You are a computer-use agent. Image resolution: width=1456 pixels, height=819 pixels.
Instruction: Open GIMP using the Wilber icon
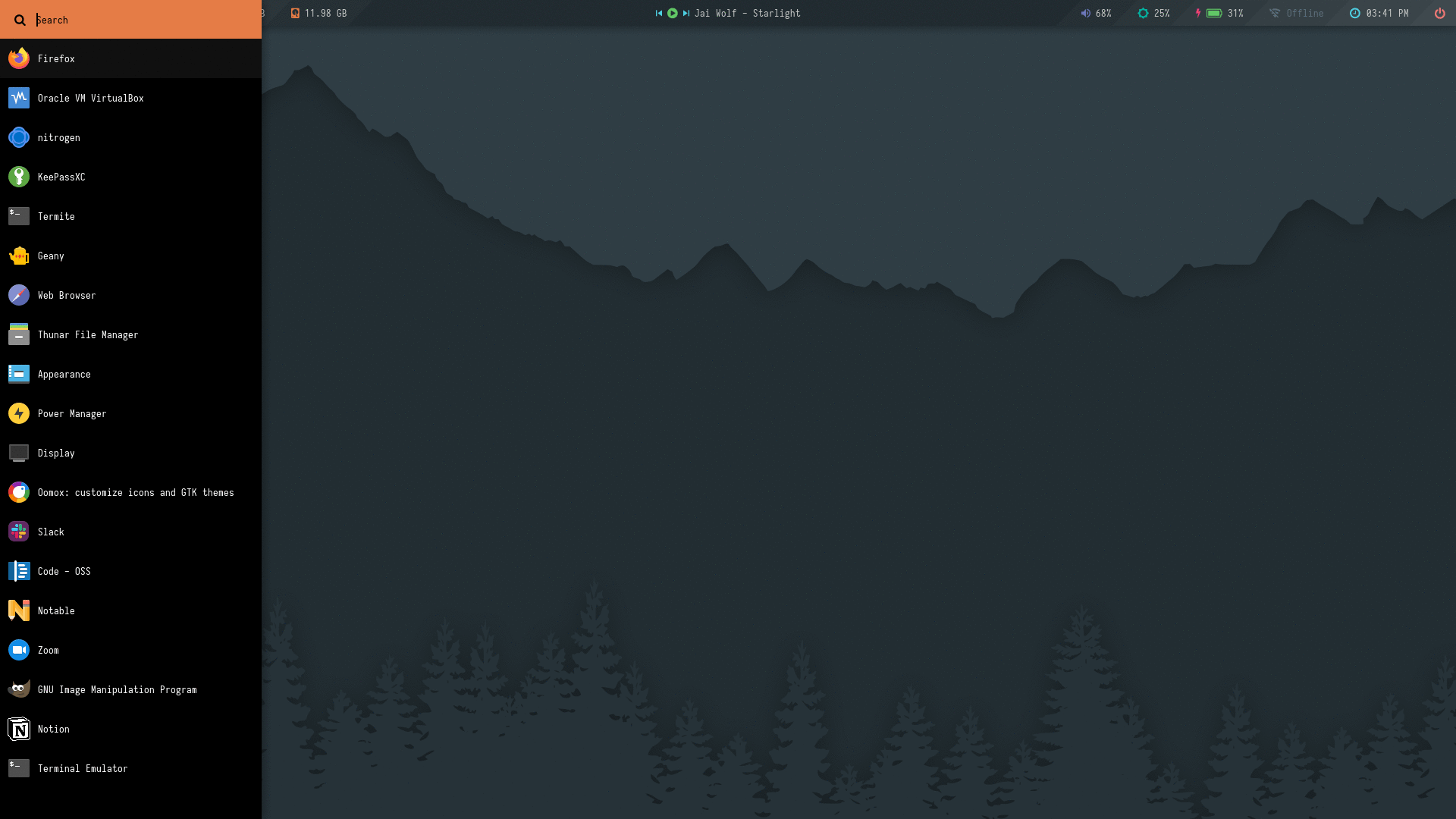pos(19,689)
